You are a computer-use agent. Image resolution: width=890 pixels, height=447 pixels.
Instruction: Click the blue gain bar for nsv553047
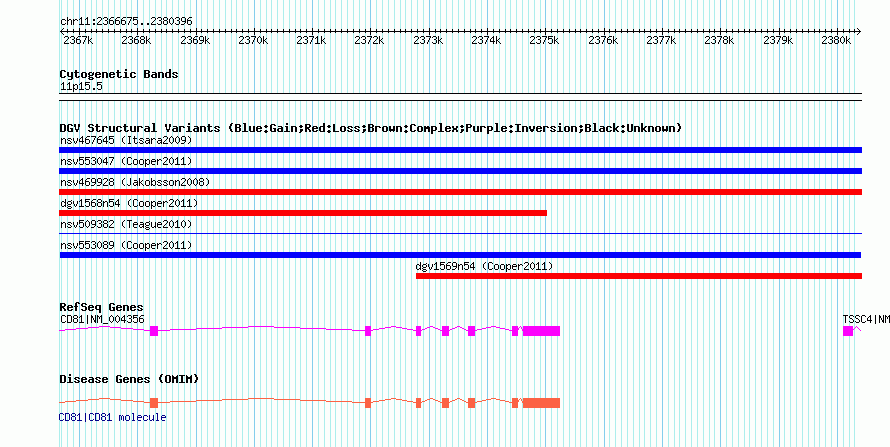[x=460, y=171]
